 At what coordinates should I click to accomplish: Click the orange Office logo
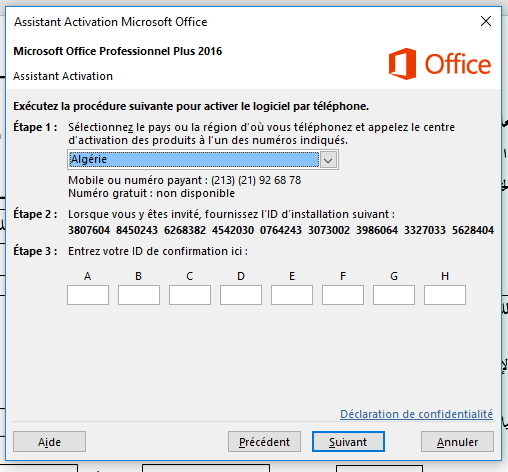(440, 64)
